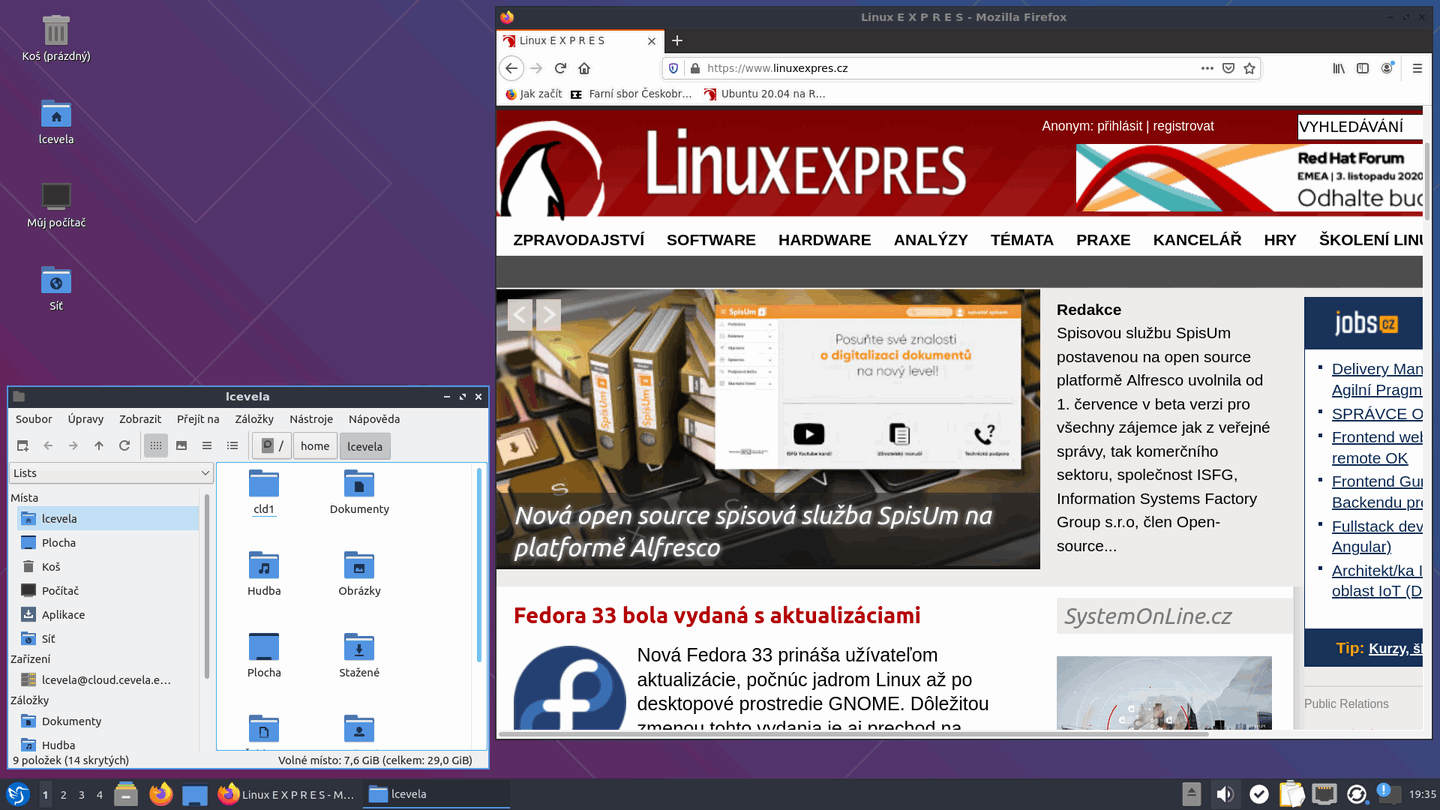Reload folder in file manager toolbar

tap(124, 446)
